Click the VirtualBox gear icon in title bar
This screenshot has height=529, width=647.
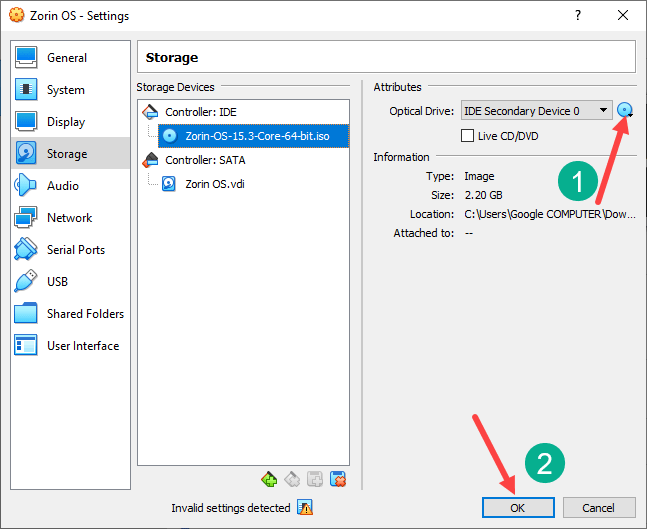pos(17,15)
